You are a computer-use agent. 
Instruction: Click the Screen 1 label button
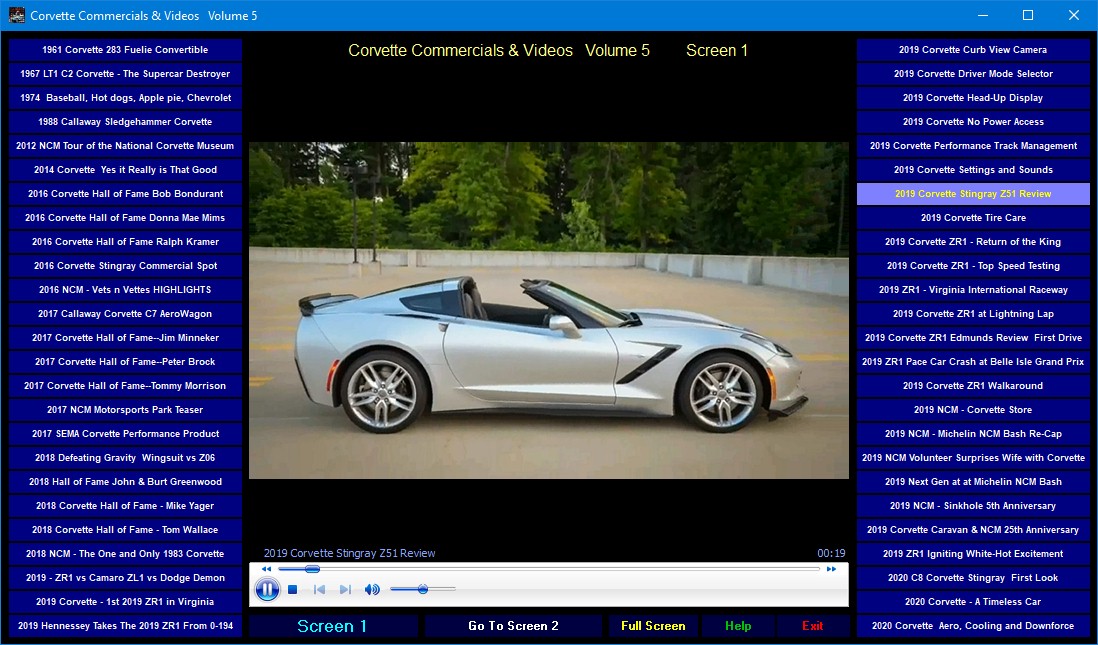[x=333, y=626]
